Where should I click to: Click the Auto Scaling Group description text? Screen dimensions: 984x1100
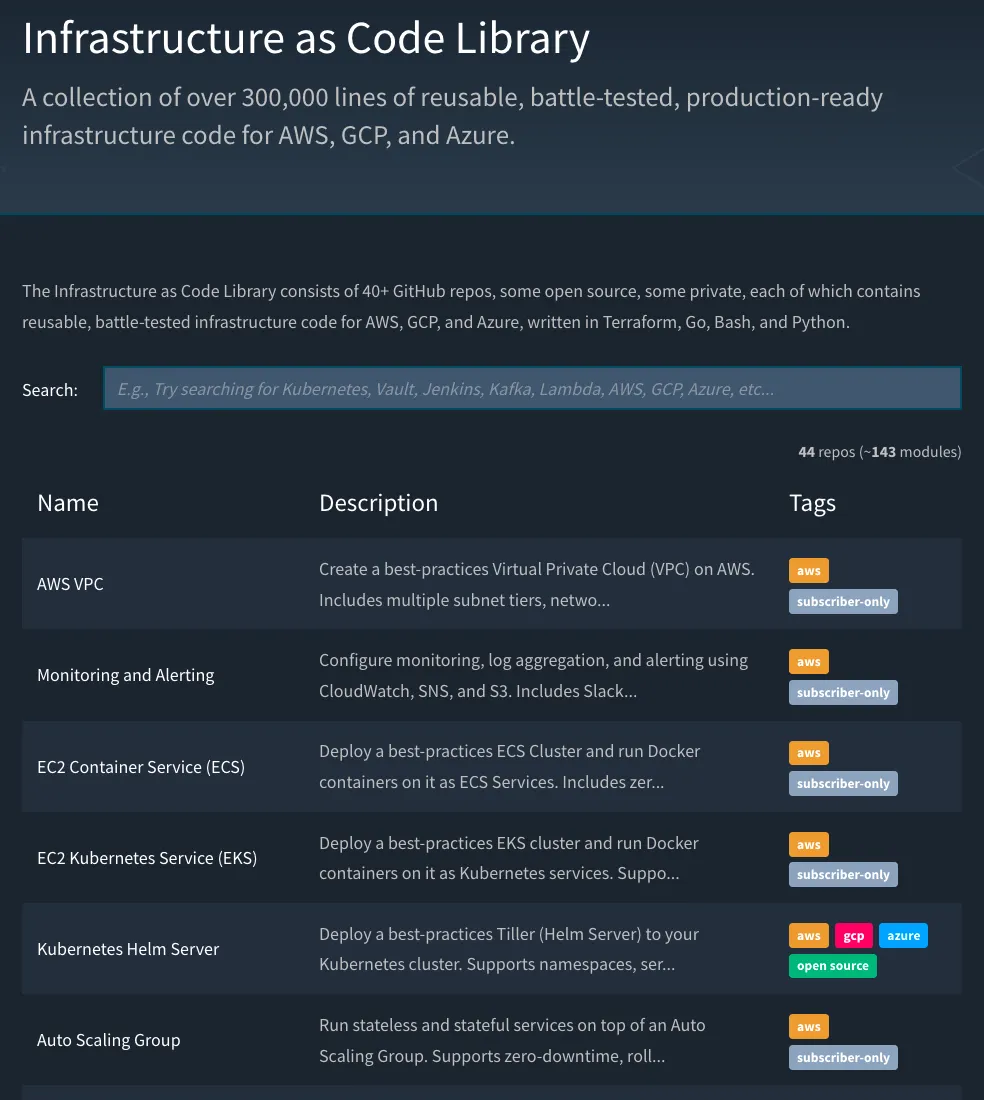click(512, 1040)
